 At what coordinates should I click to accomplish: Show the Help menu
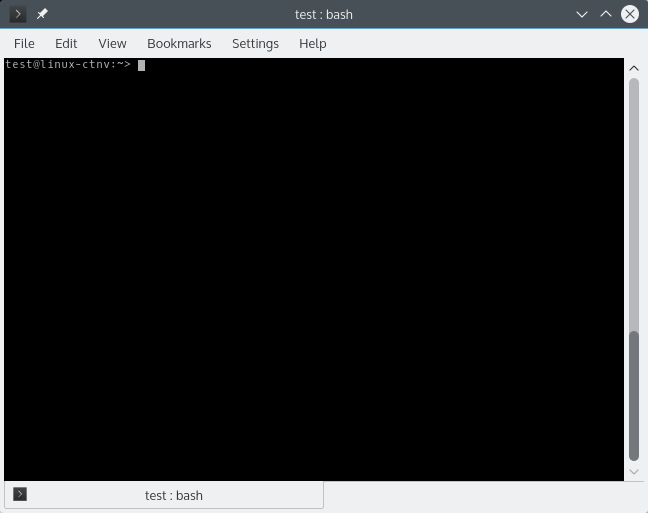(313, 43)
